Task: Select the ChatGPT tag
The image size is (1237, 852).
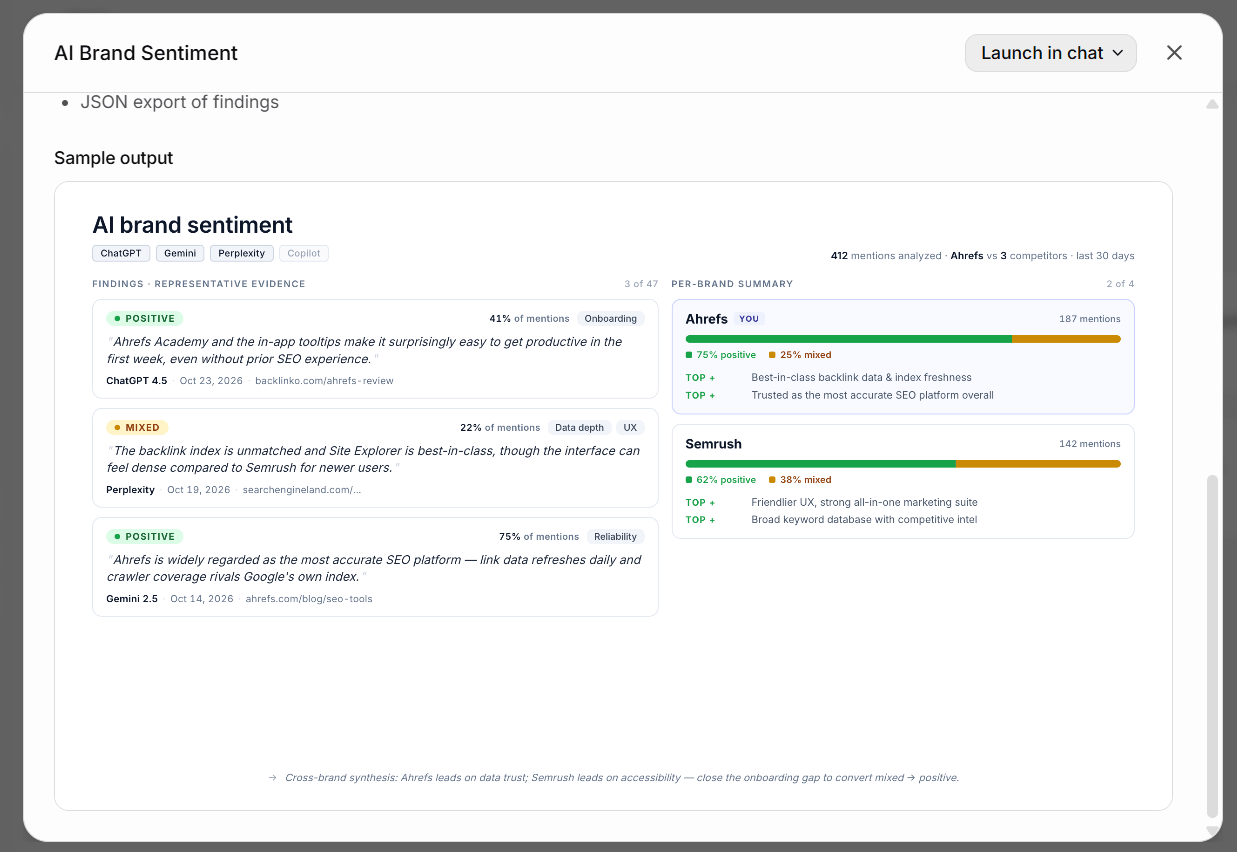Action: click(121, 254)
